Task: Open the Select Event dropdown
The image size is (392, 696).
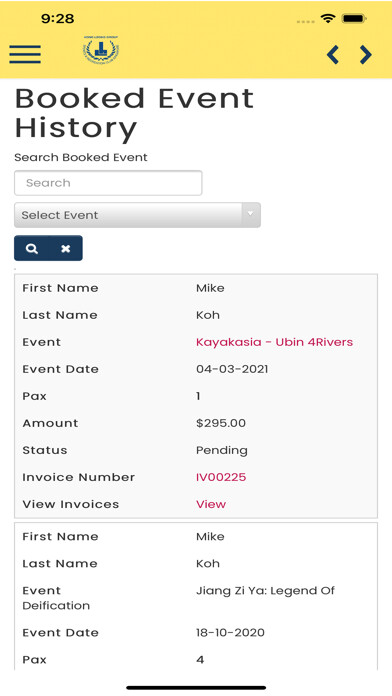Action: [x=137, y=215]
